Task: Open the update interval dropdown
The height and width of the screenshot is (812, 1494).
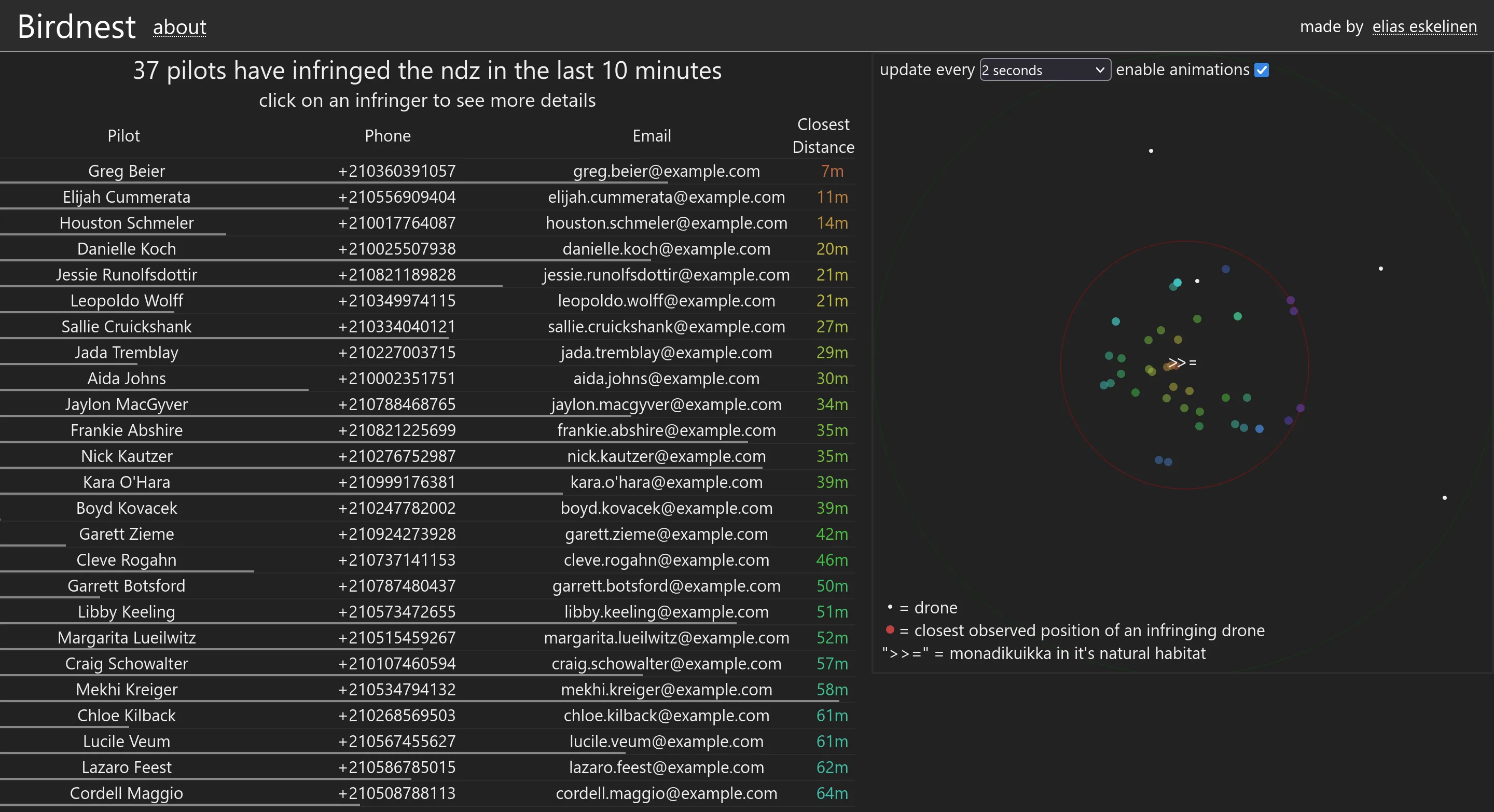Action: (x=1045, y=69)
